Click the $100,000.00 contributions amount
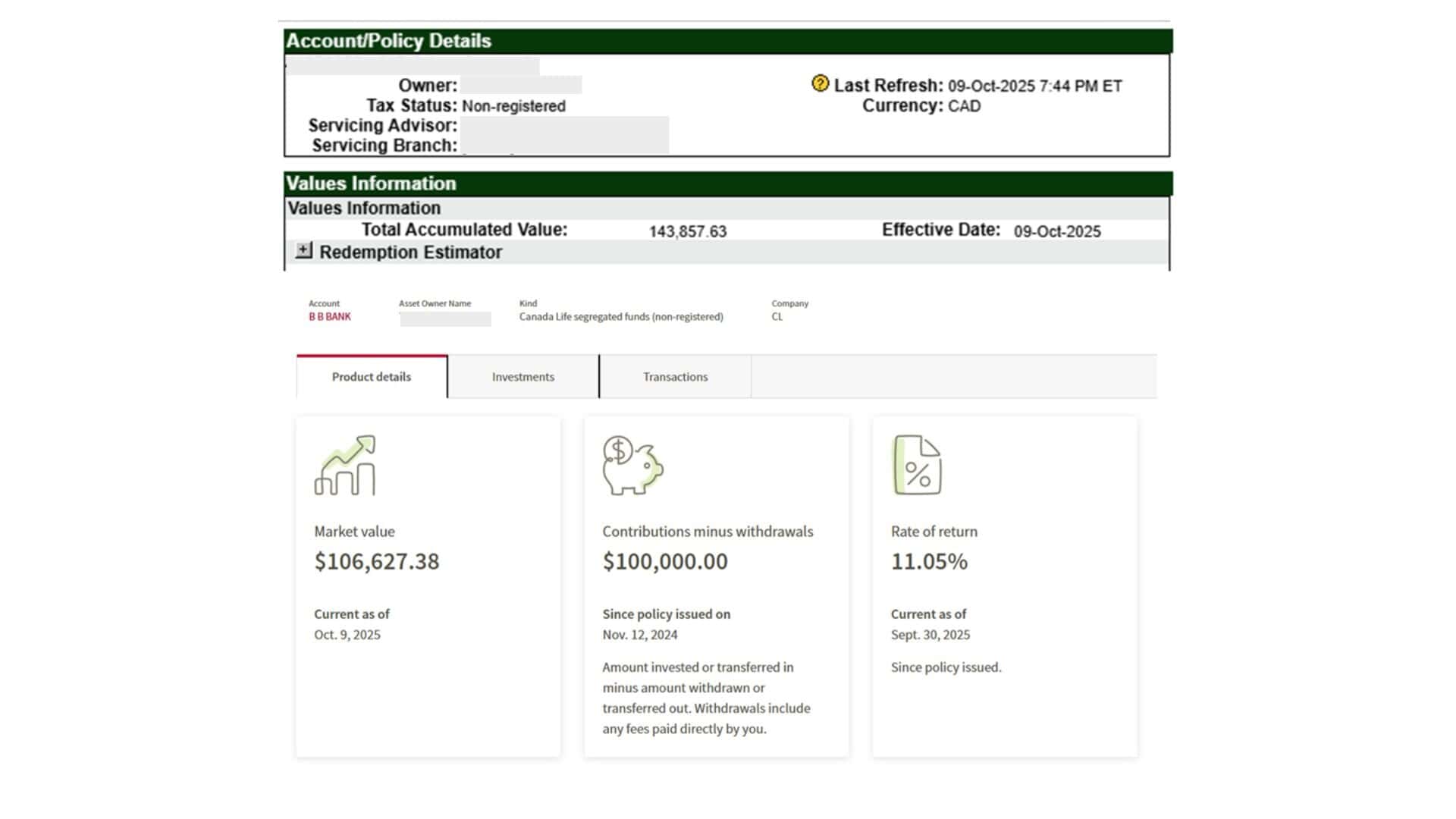This screenshot has height=819, width=1456. (x=665, y=561)
